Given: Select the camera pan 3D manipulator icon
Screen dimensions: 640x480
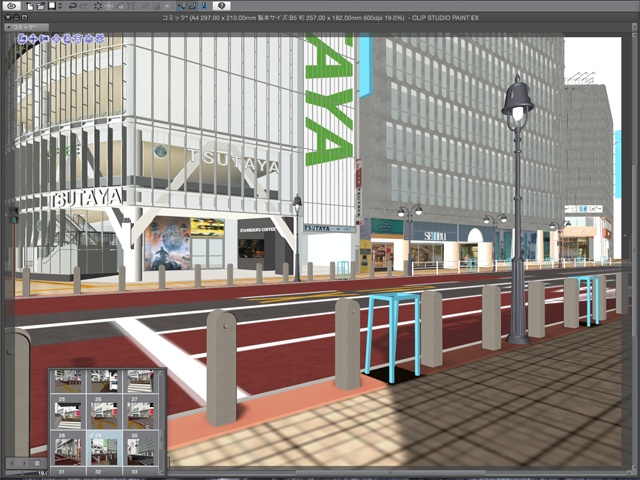Looking at the screenshot, I should coord(33,39).
